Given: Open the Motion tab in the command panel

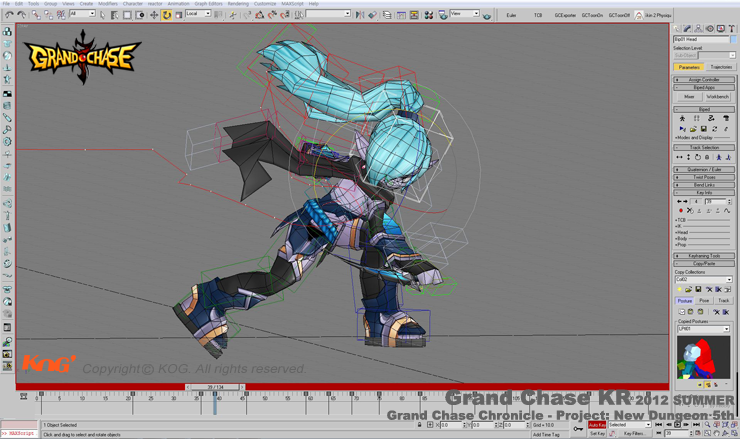Looking at the screenshot, I should click(x=709, y=29).
